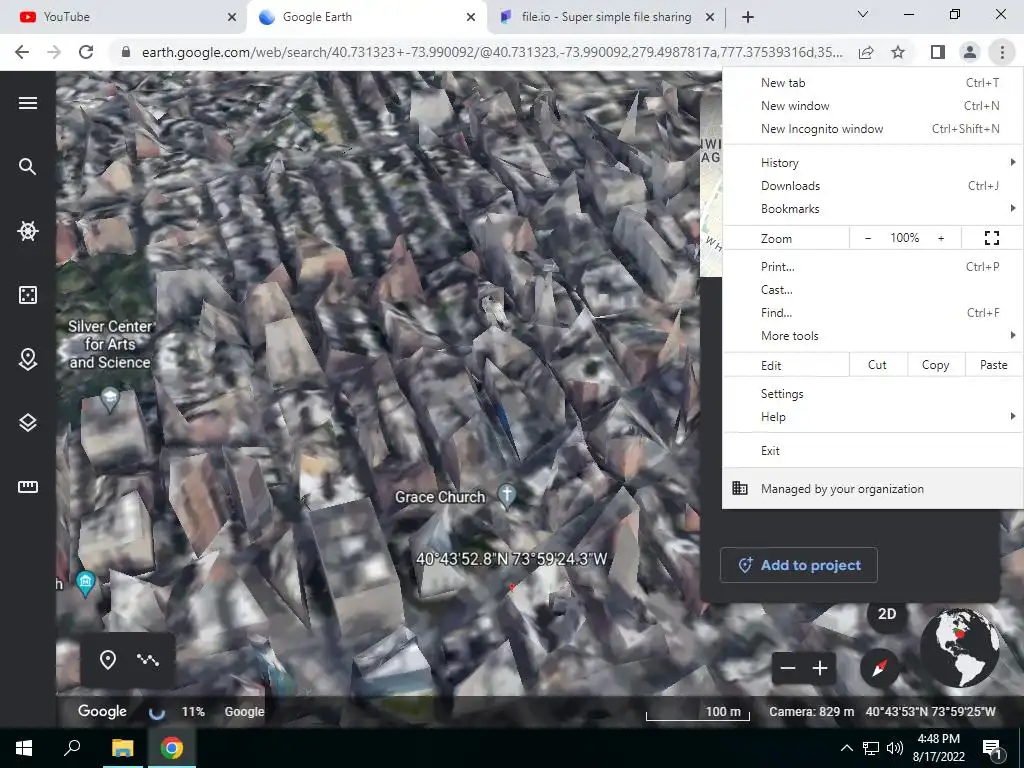This screenshot has width=1024, height=768.
Task: Launch Voyager ship wheel icon
Action: click(27, 231)
